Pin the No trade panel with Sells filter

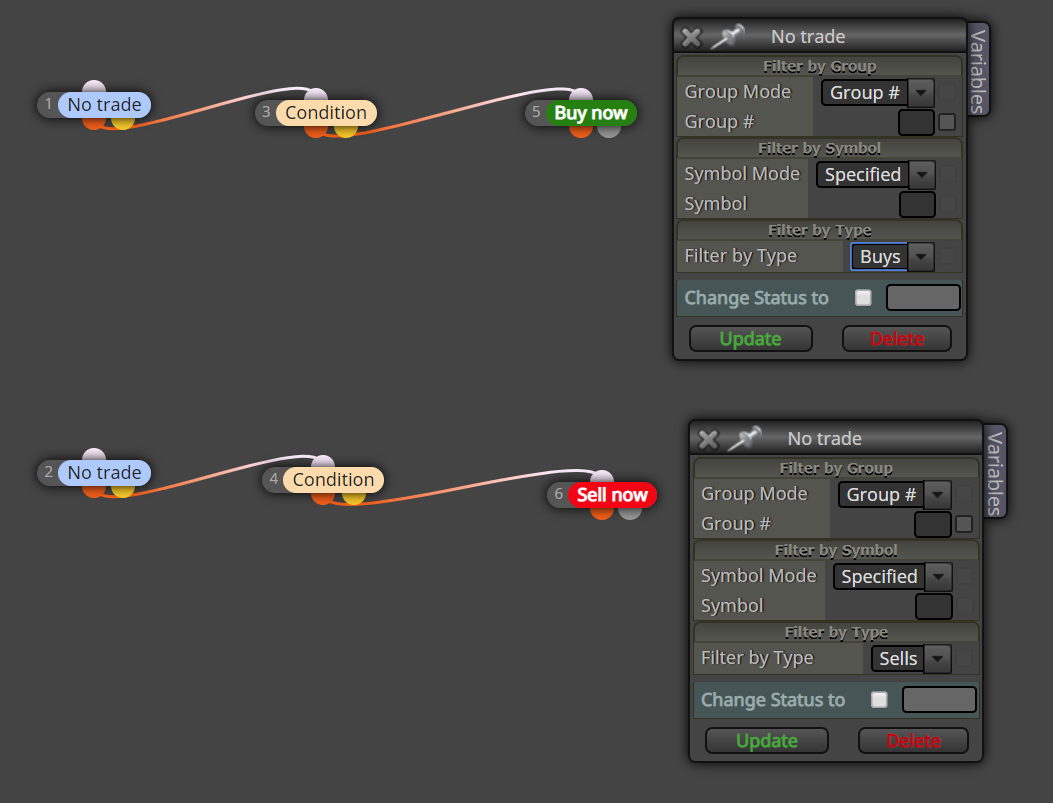[x=745, y=438]
